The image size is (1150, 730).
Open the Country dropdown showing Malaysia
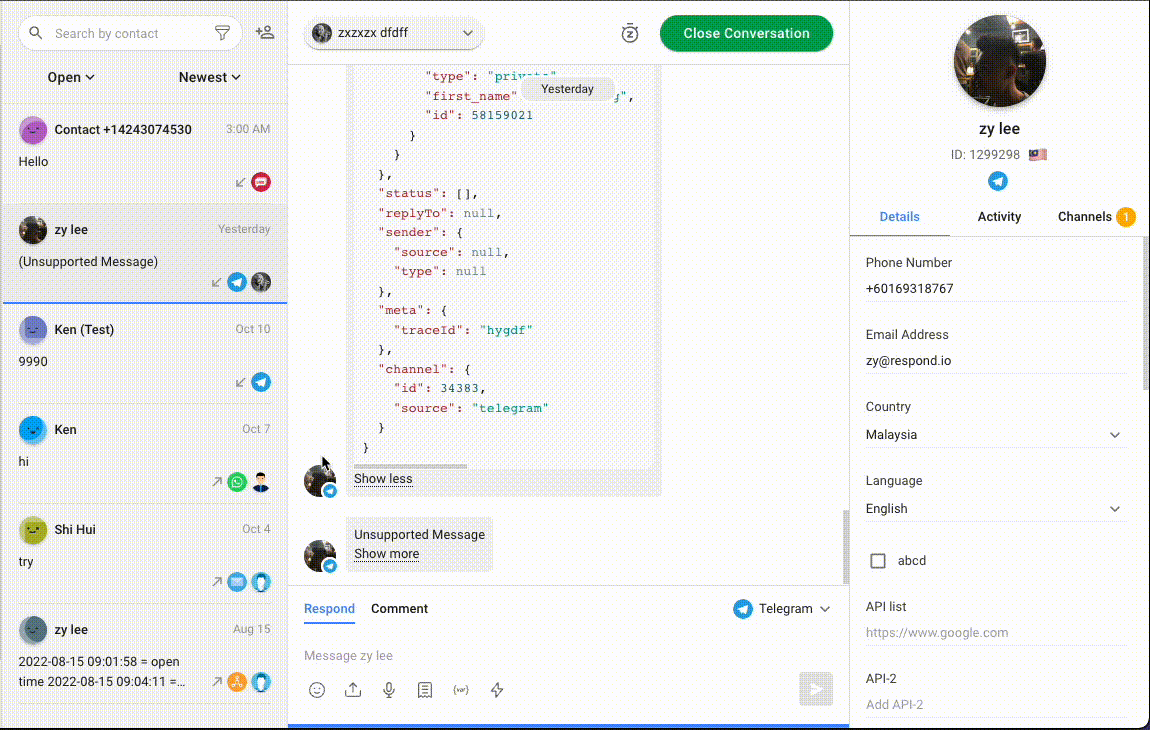tap(994, 435)
